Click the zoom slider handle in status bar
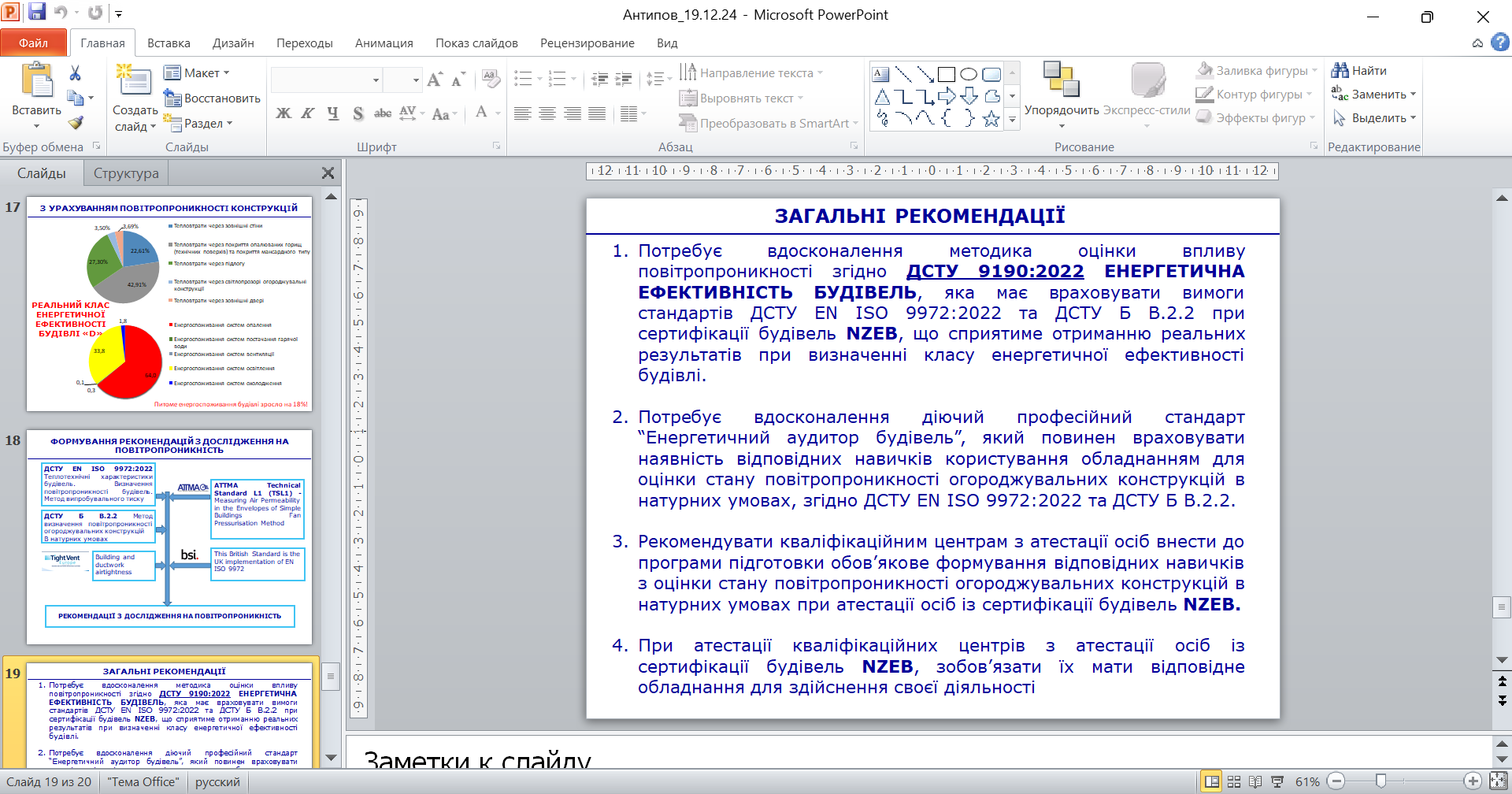1512x794 pixels. click(x=1380, y=781)
